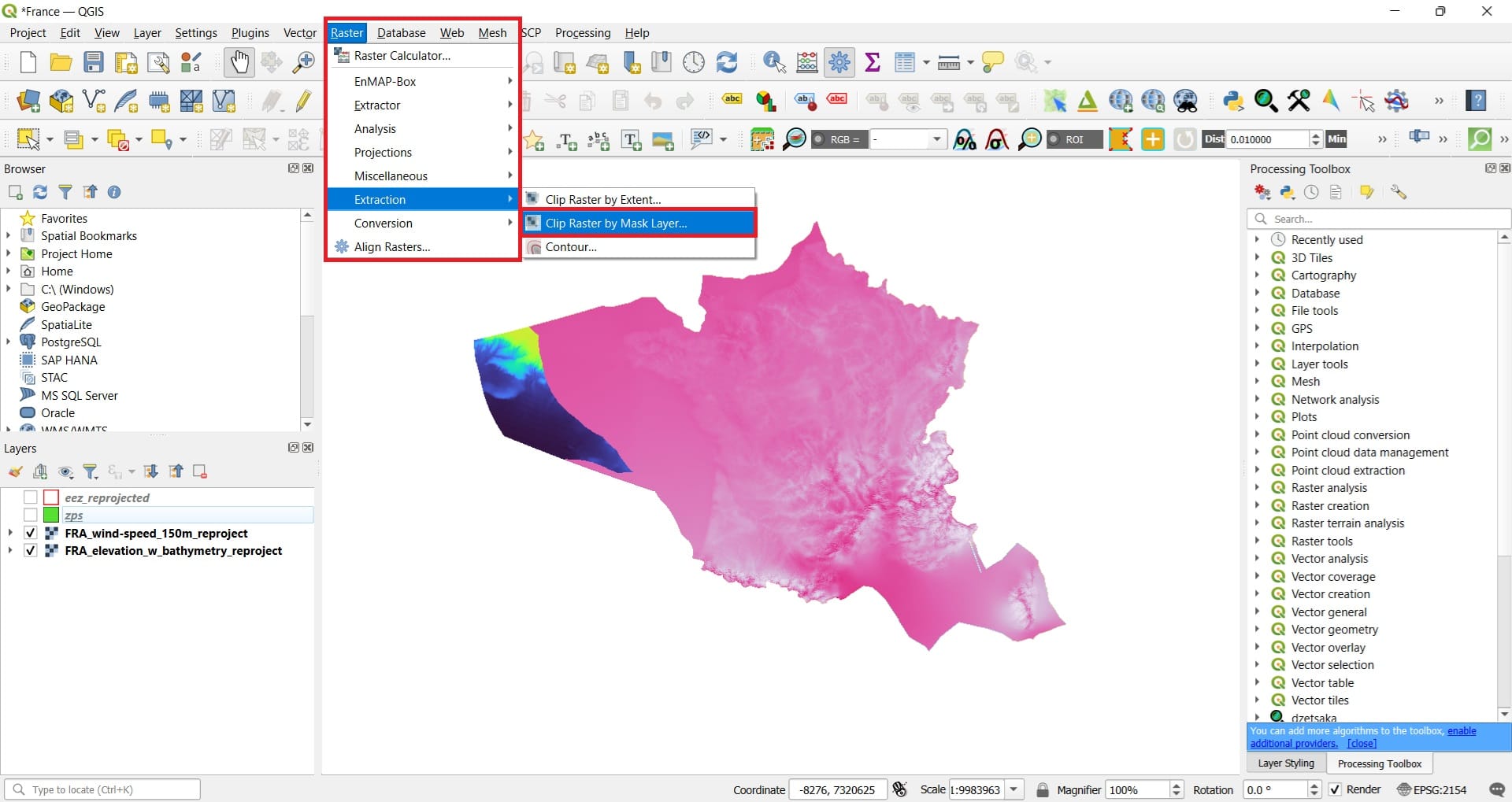Screen dimensions: 1512x802
Task: Click the eez_reprojected red outline symbol swatch
Action: click(x=51, y=497)
